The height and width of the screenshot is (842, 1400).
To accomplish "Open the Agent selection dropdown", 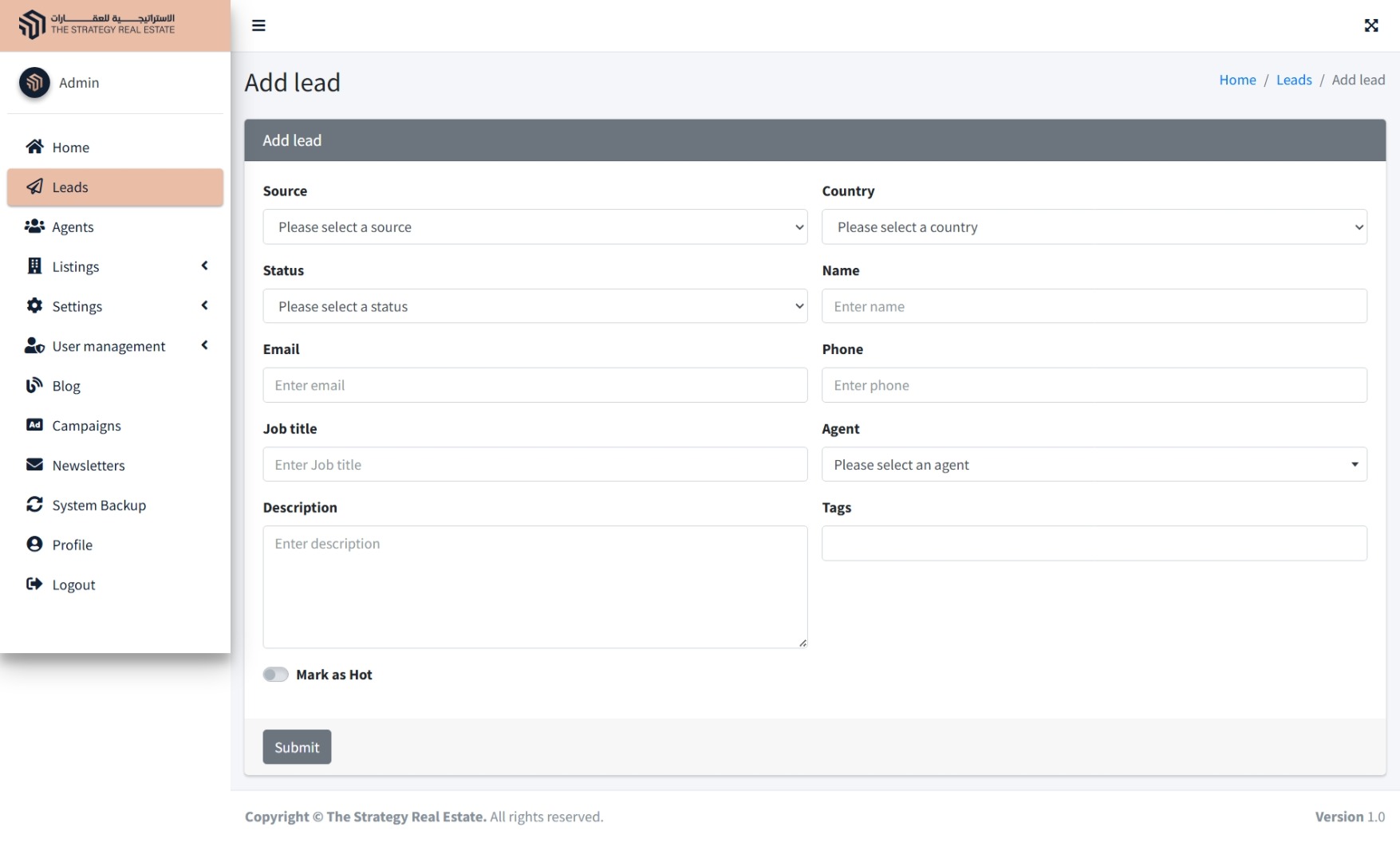I will pos(1094,465).
